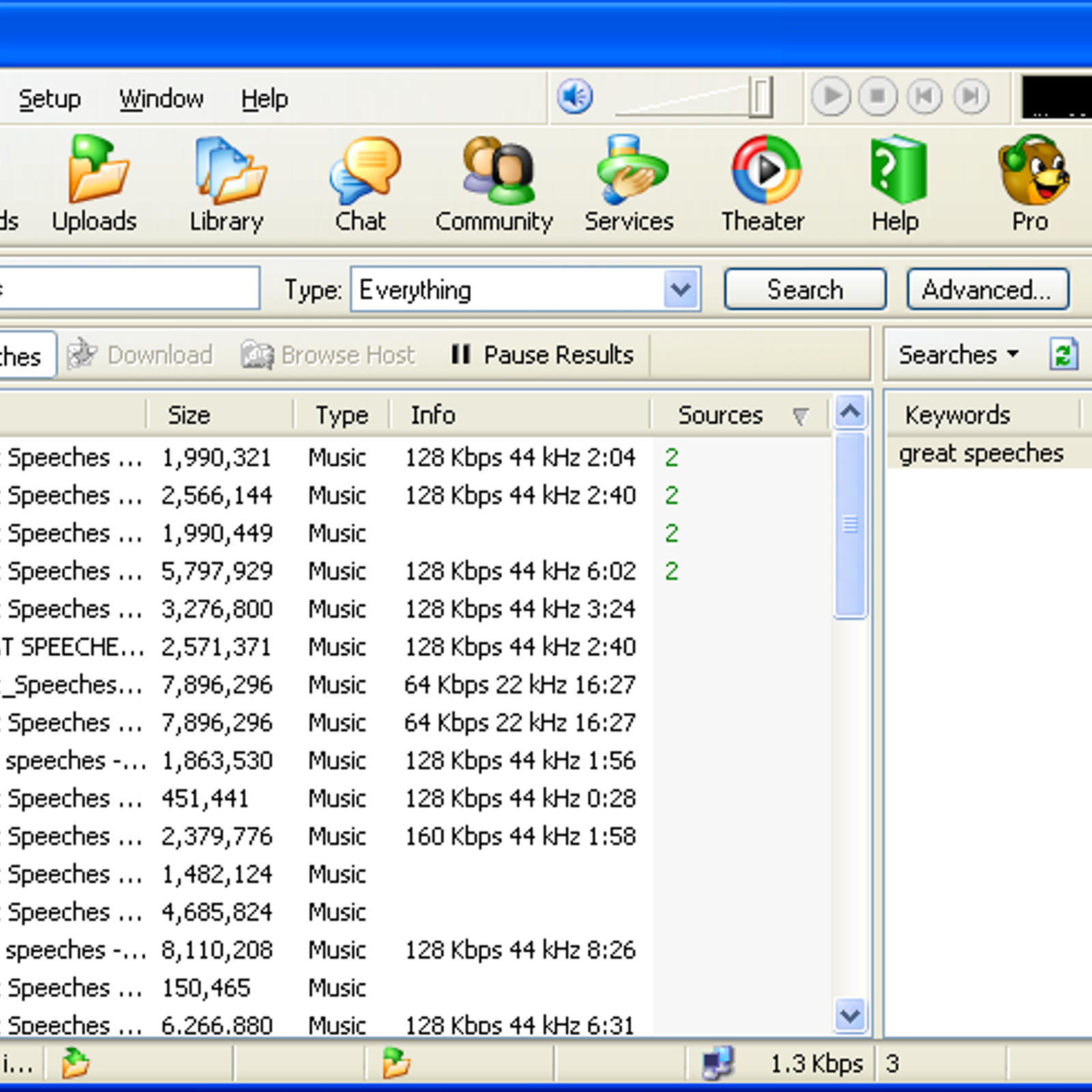Open Advanced search options
The height and width of the screenshot is (1092, 1092).
[x=988, y=289]
